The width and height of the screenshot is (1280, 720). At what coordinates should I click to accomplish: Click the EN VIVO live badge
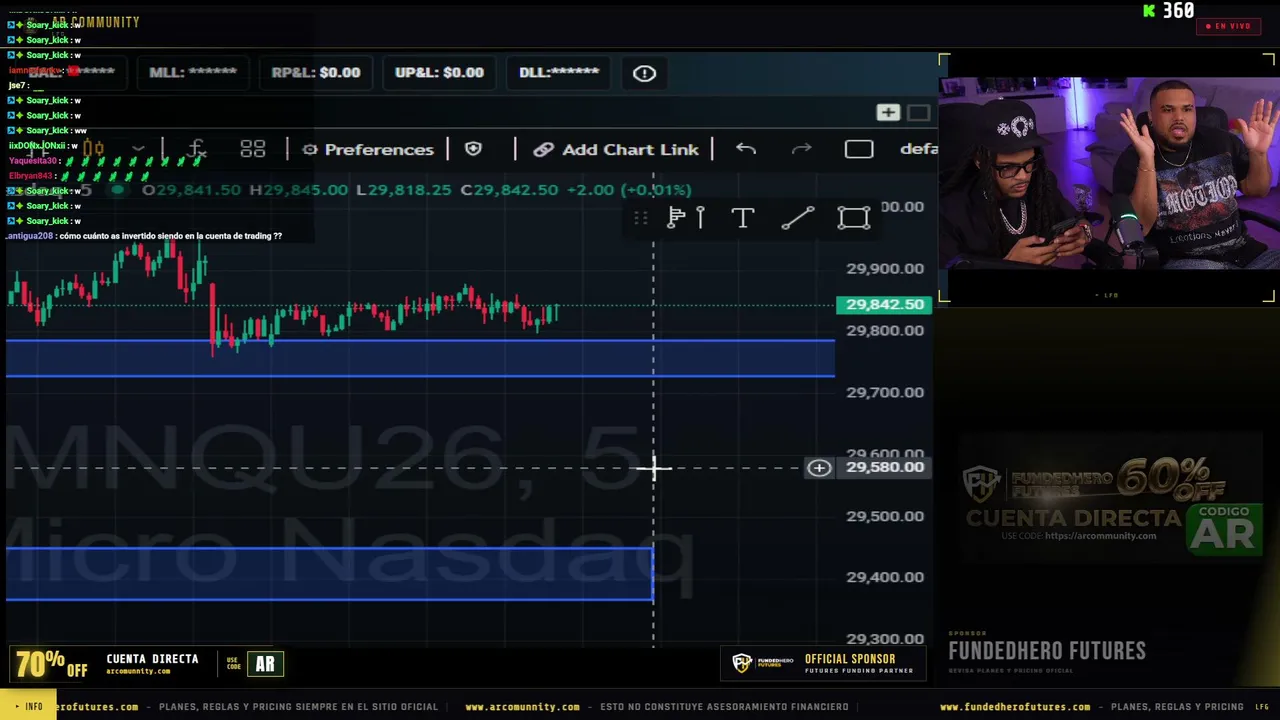coord(1228,26)
